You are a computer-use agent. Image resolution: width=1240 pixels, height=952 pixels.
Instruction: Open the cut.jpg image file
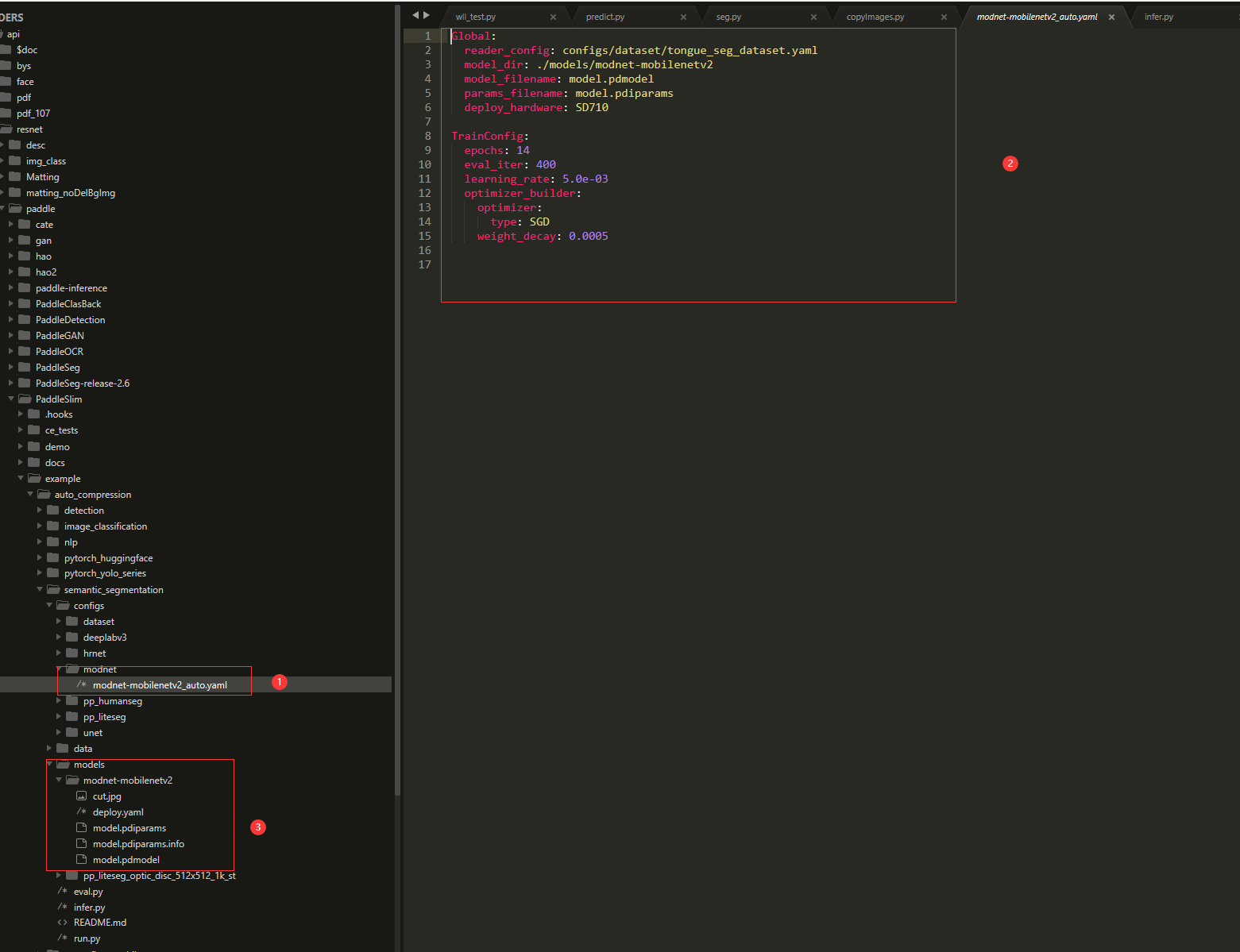pyautogui.click(x=107, y=796)
